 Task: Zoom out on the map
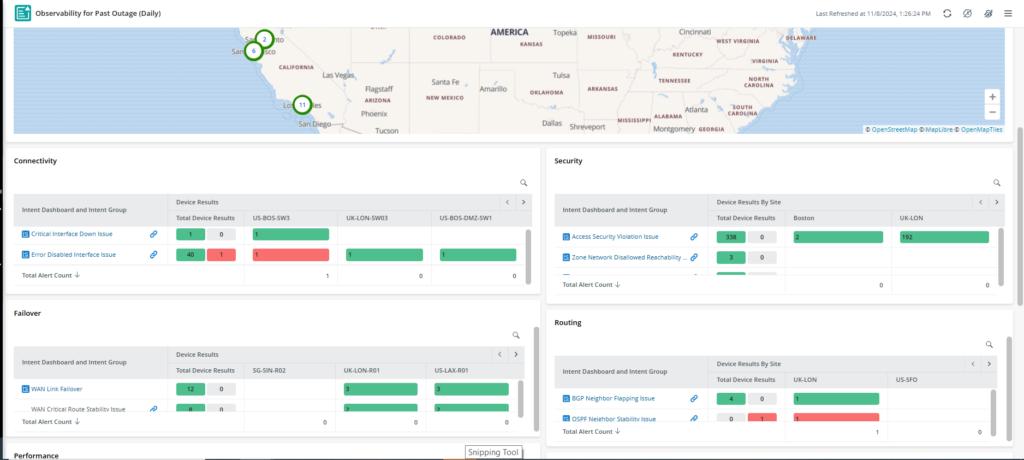992,113
